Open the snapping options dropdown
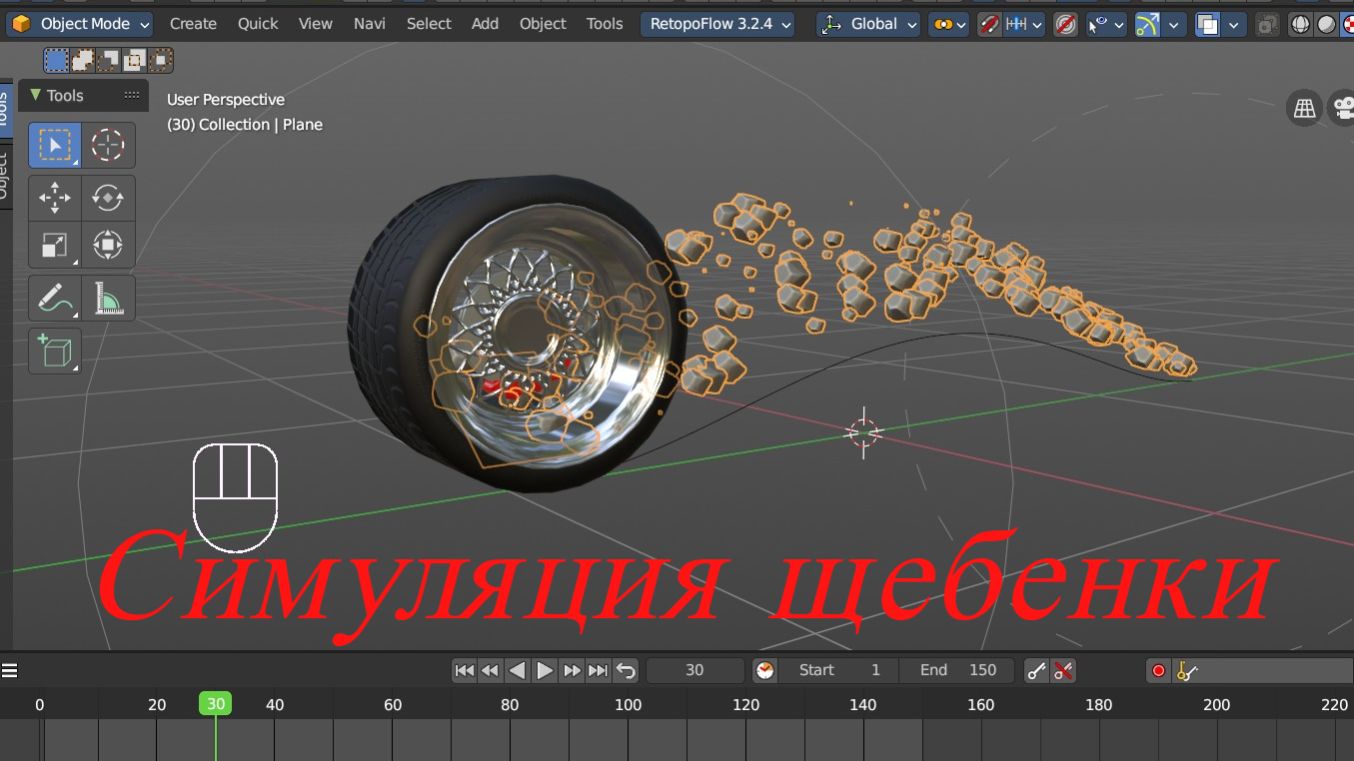1354x761 pixels. [x=1023, y=24]
